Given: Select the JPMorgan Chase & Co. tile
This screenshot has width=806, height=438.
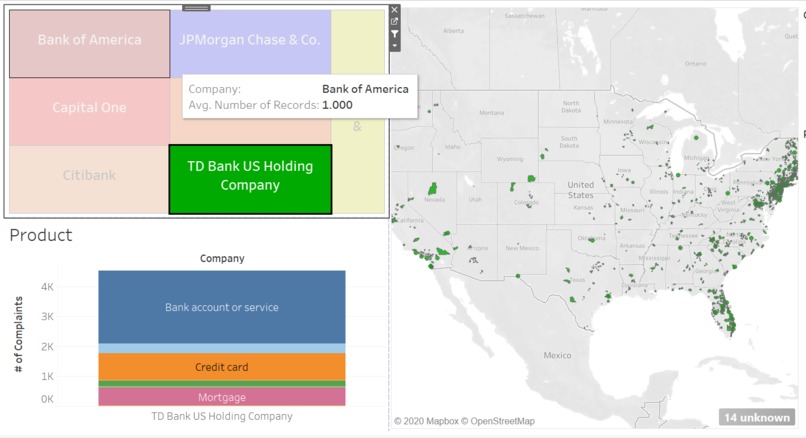Looking at the screenshot, I should [x=250, y=42].
